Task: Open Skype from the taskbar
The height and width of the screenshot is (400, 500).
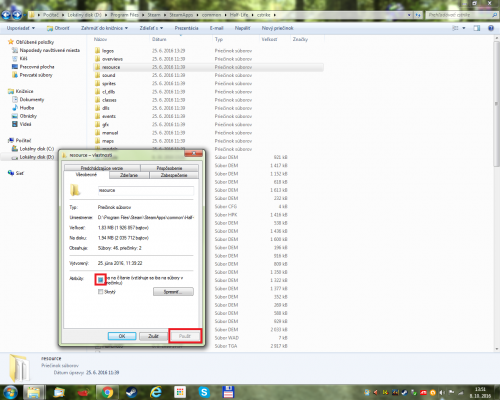Action: pyautogui.click(x=204, y=392)
